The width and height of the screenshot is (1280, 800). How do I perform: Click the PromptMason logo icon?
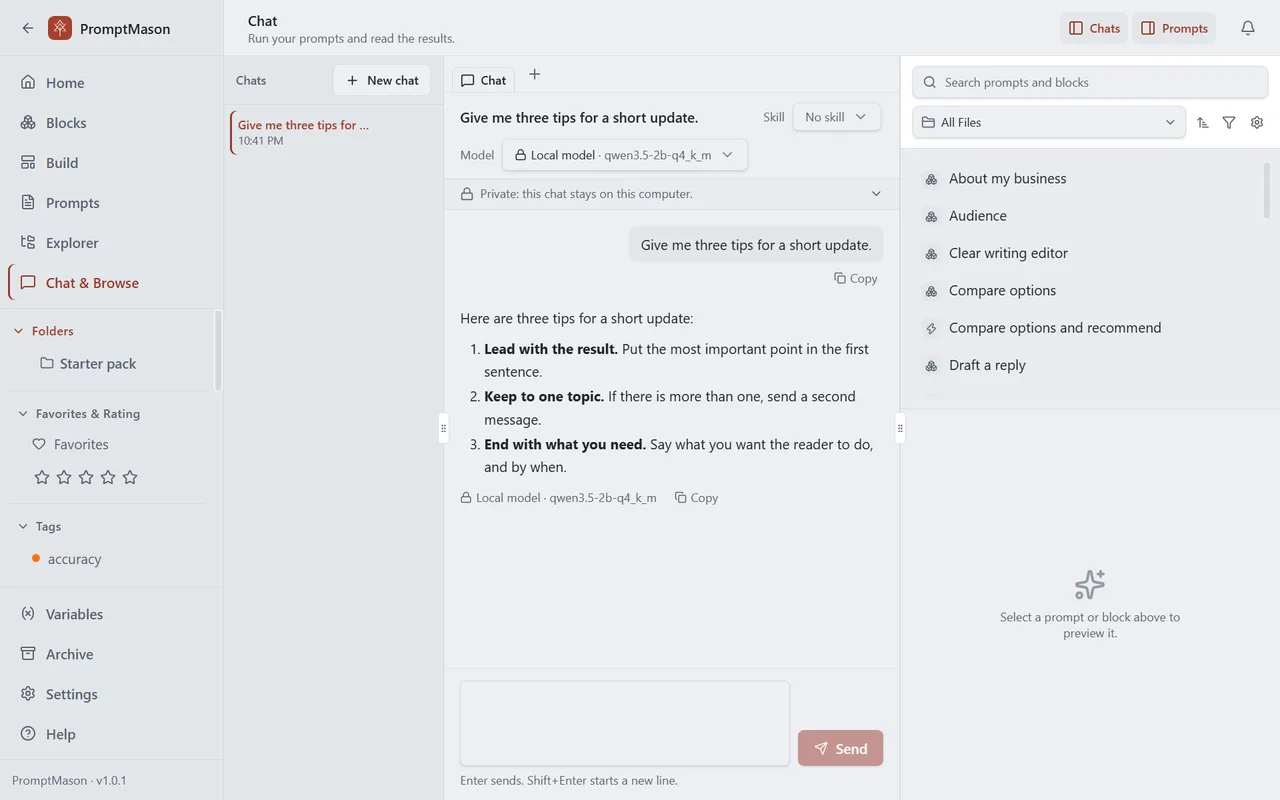tap(60, 28)
